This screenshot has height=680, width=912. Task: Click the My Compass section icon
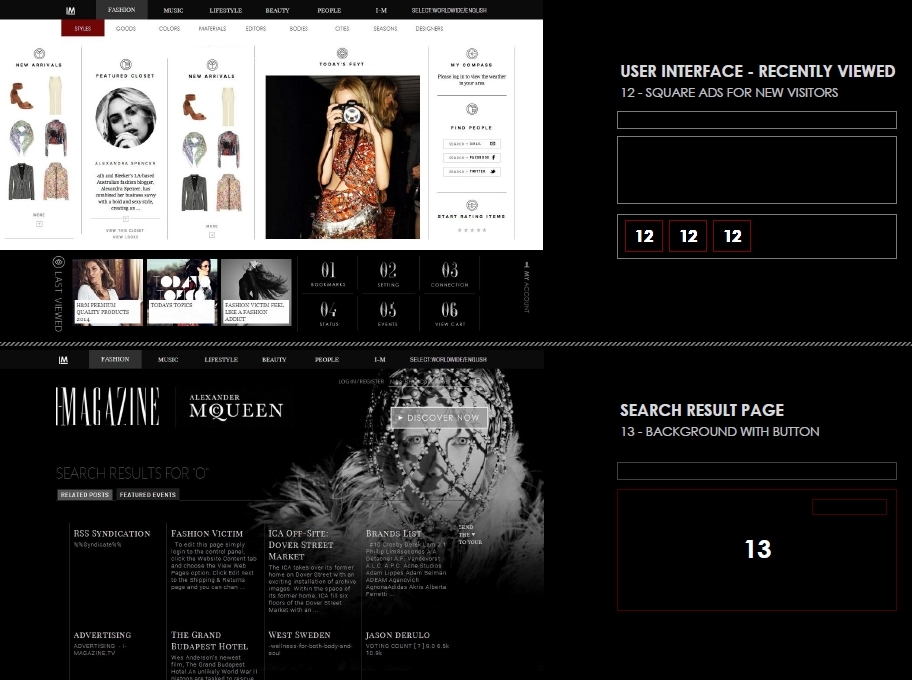coord(472,54)
